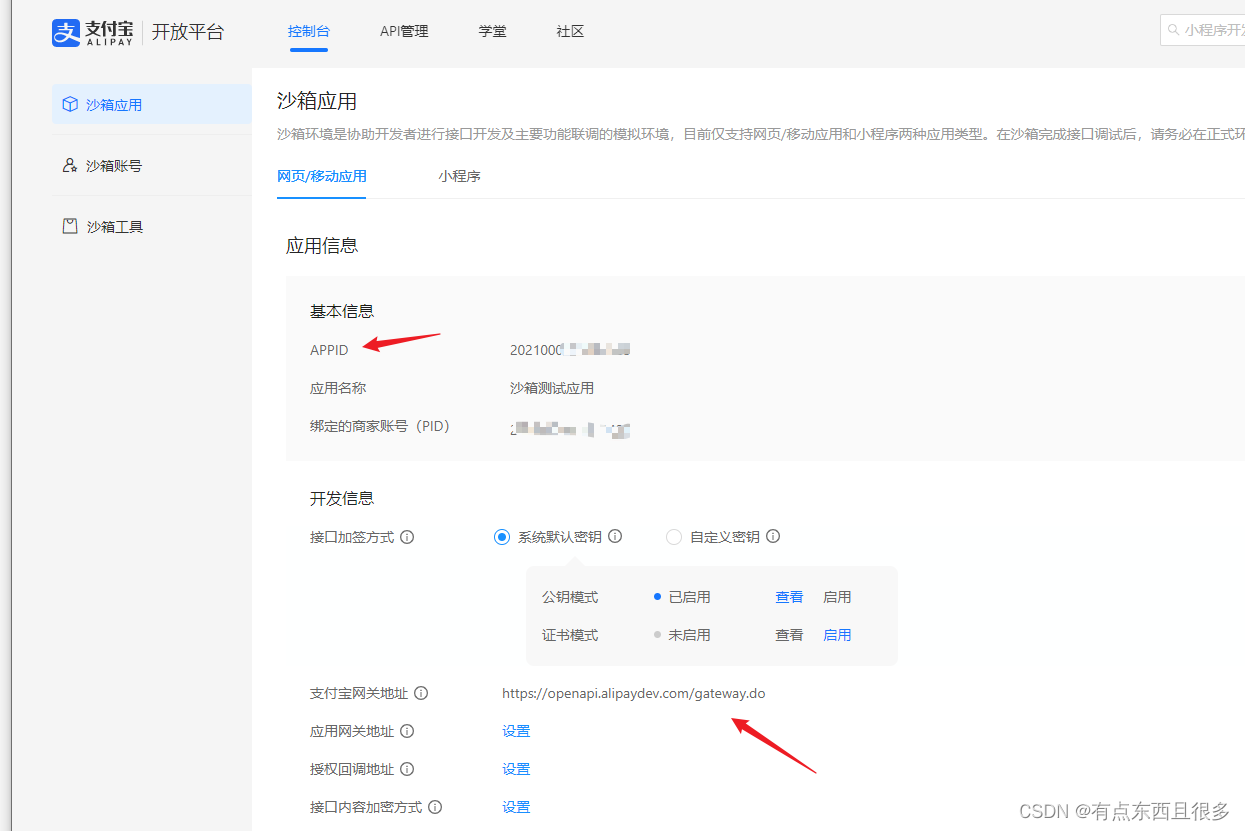Open the API管理 top navigation item

pyautogui.click(x=404, y=31)
